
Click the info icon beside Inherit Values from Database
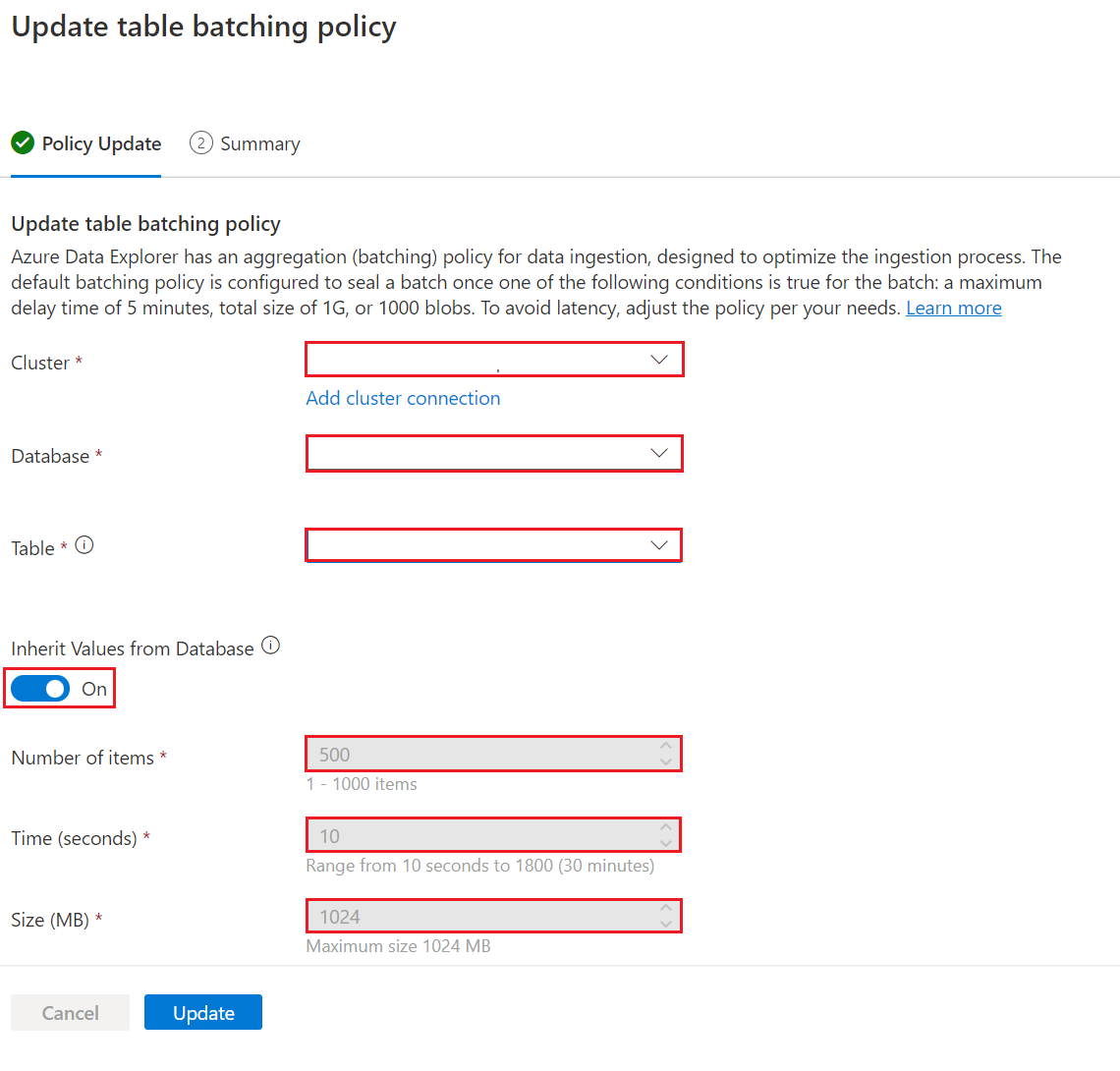[x=270, y=644]
